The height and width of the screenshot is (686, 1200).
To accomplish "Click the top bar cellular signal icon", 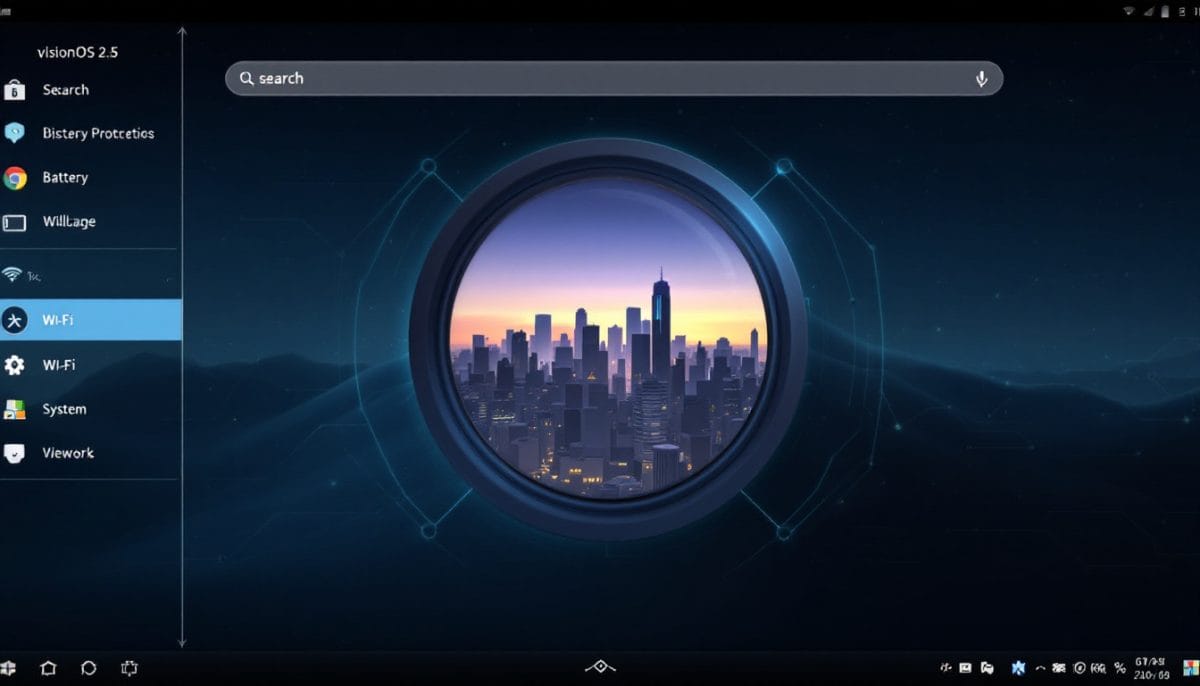I will tap(1149, 11).
